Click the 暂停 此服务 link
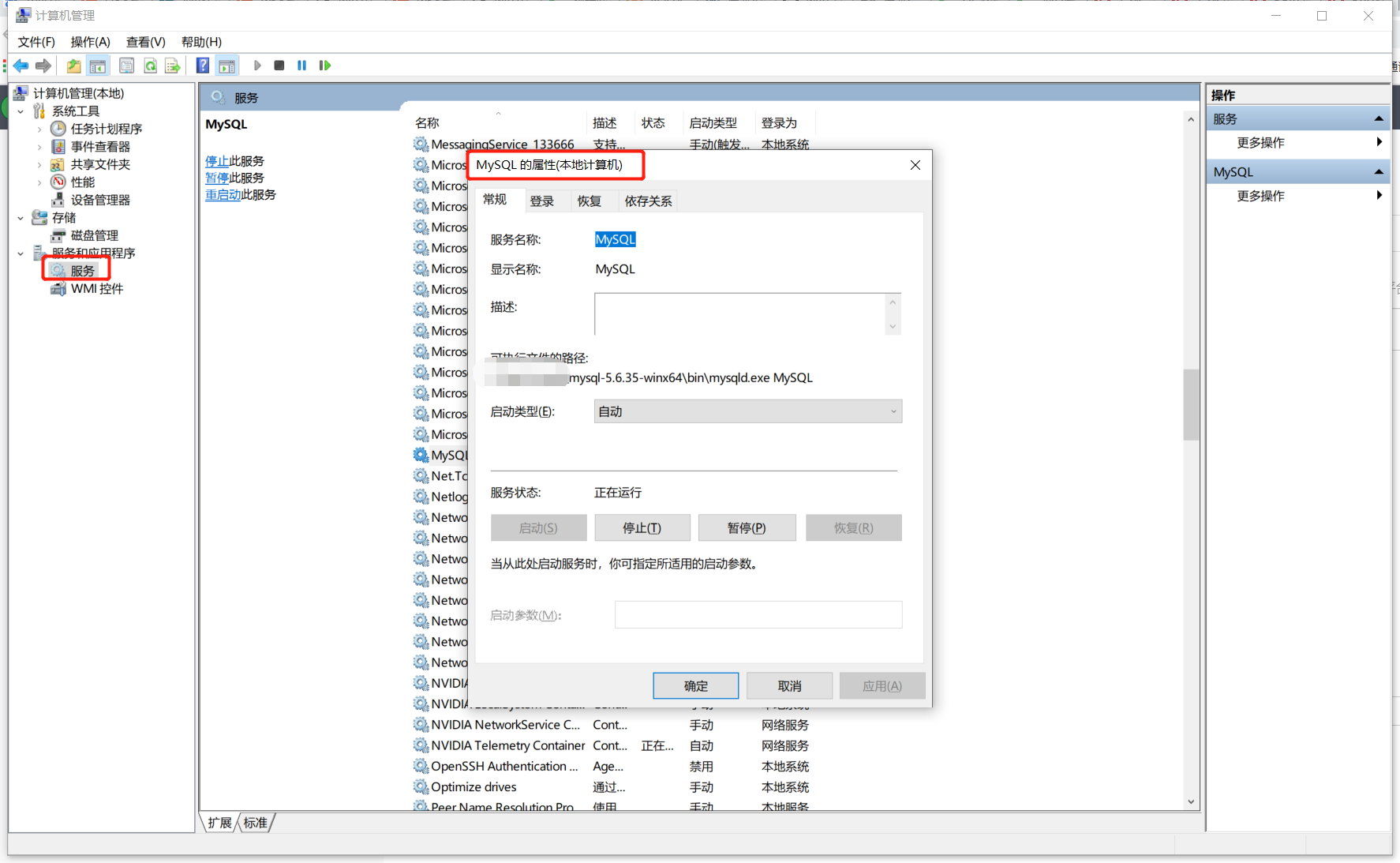Screen dimensions: 1400x863 click(217, 178)
